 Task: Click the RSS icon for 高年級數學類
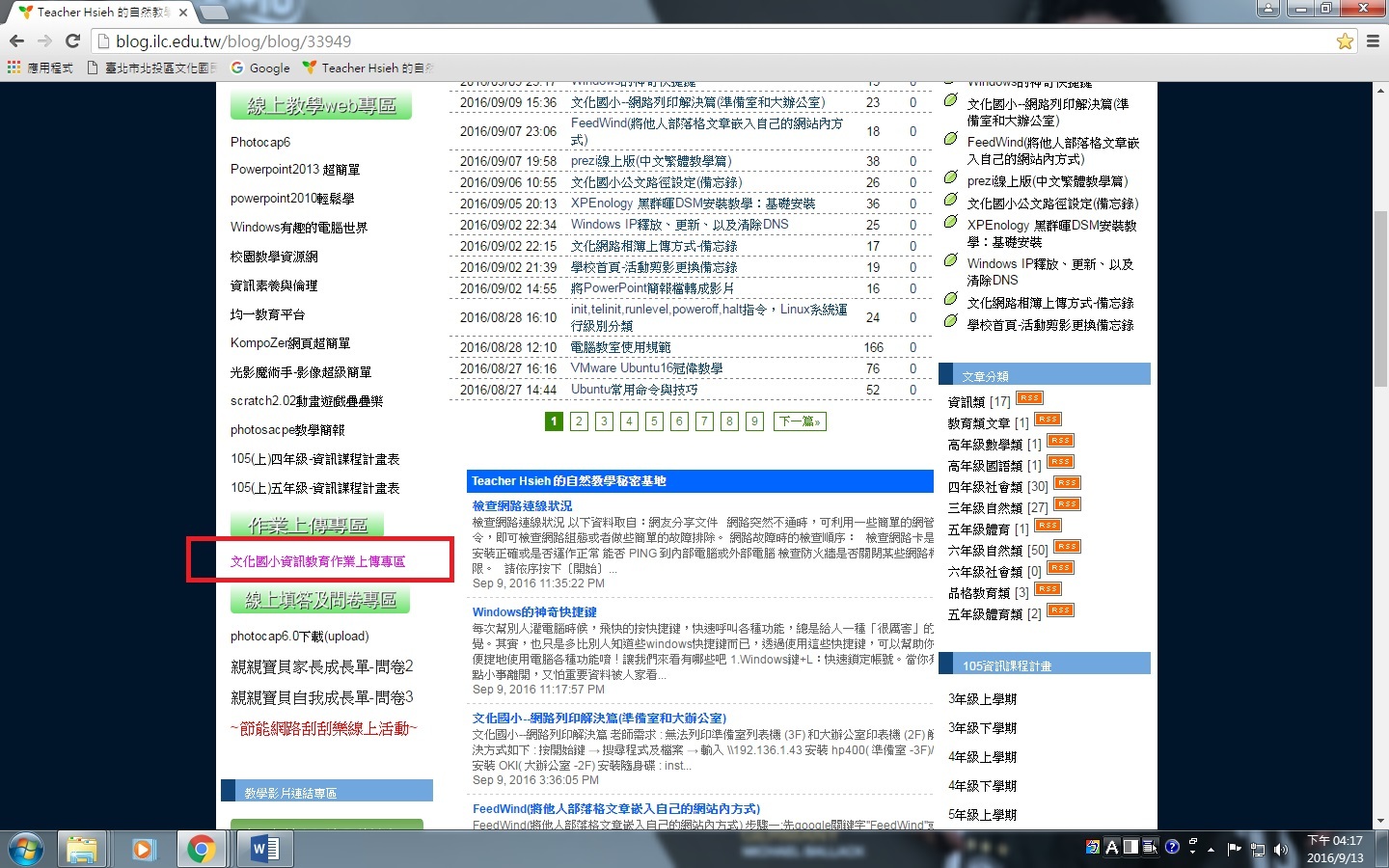pyautogui.click(x=1060, y=441)
